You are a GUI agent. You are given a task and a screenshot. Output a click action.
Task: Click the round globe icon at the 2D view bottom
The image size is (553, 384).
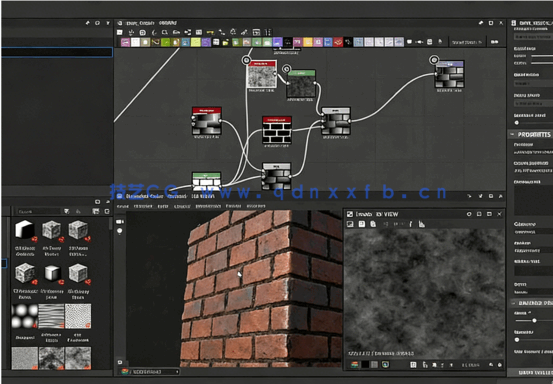click(385, 365)
